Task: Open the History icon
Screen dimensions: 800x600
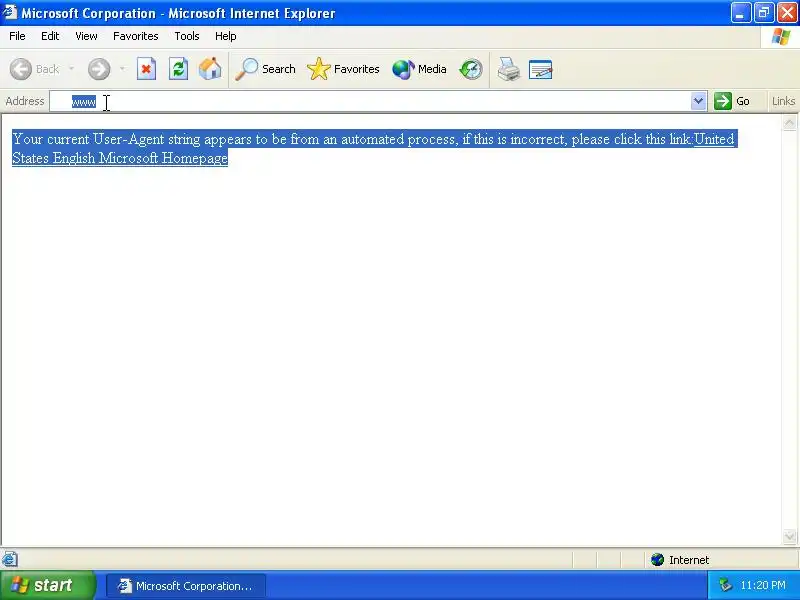Action: tap(470, 69)
